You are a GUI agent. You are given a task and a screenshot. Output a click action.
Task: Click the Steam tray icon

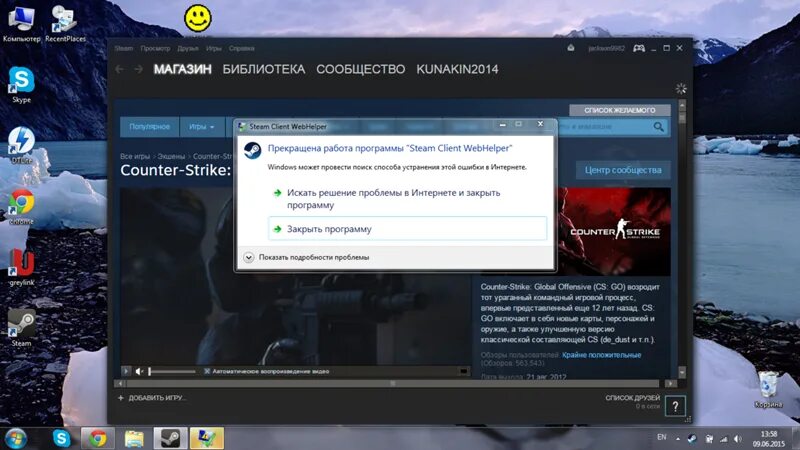coord(692,439)
